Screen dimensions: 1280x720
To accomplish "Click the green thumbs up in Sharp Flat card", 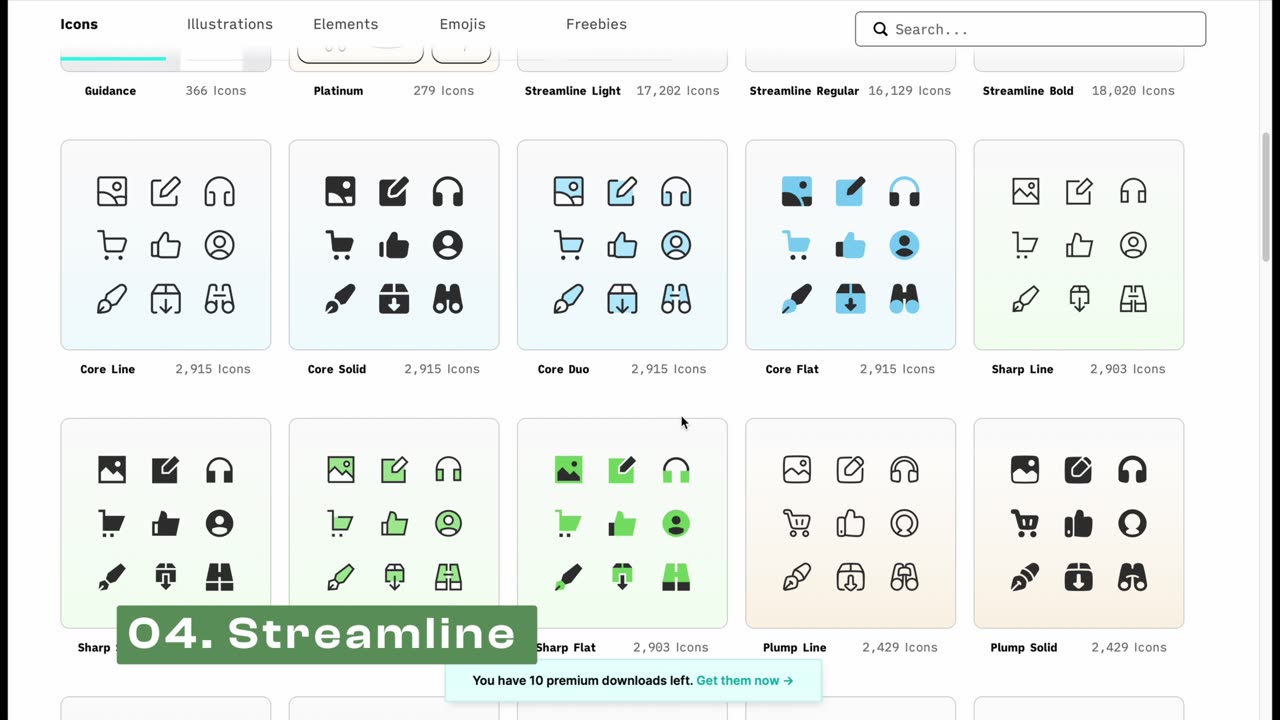I will click(622, 523).
